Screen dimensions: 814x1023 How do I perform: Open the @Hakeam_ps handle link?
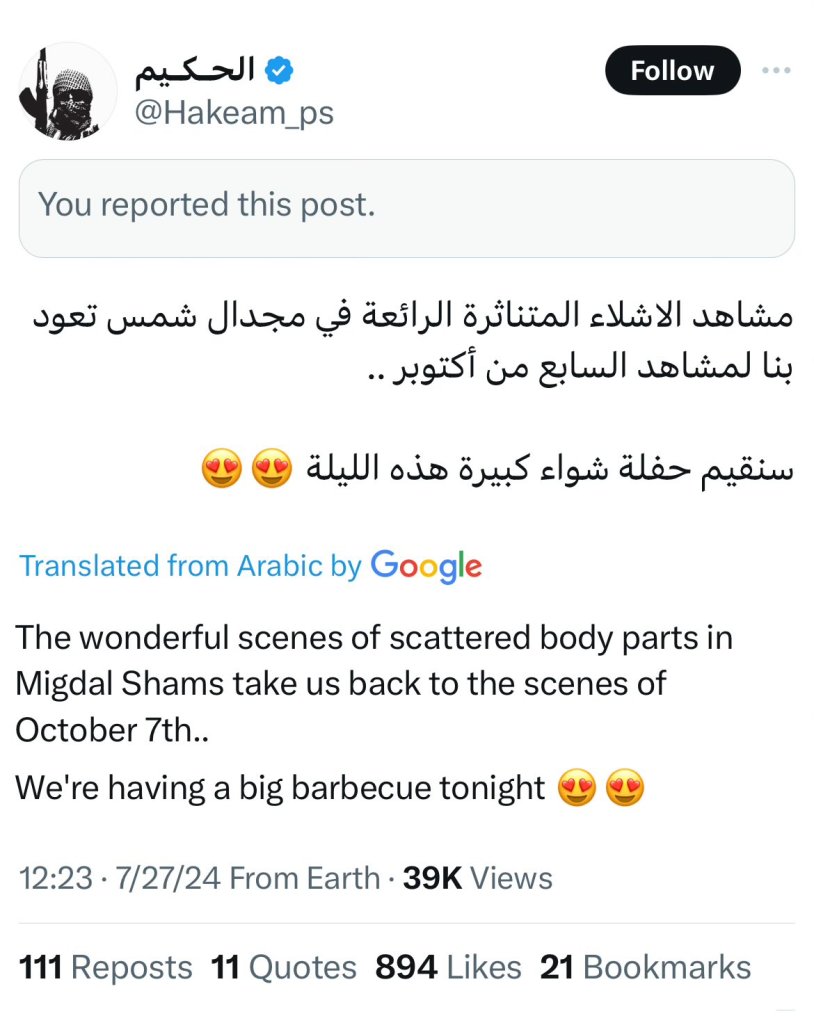pyautogui.click(x=234, y=113)
